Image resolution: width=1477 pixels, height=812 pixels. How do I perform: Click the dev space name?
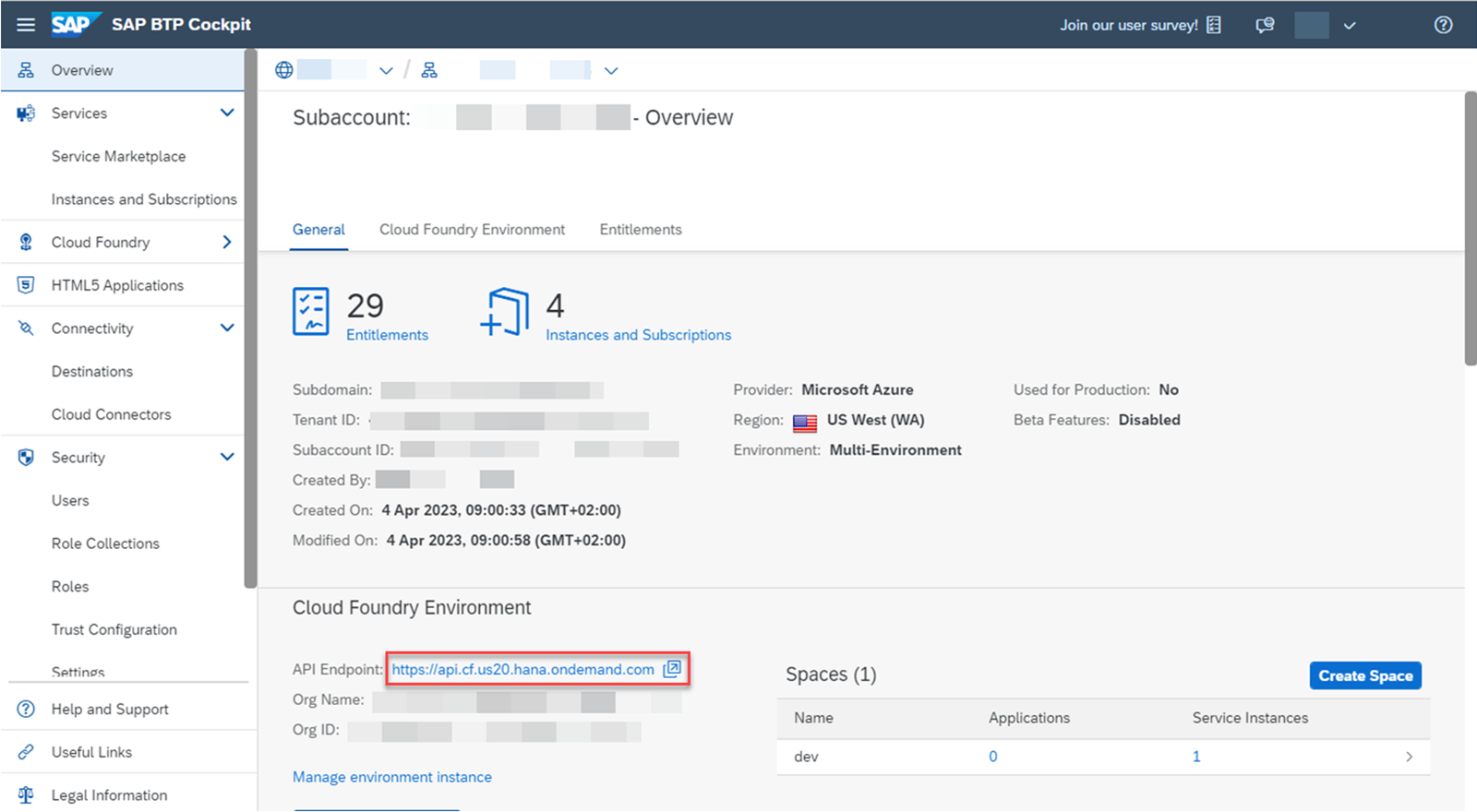(806, 757)
